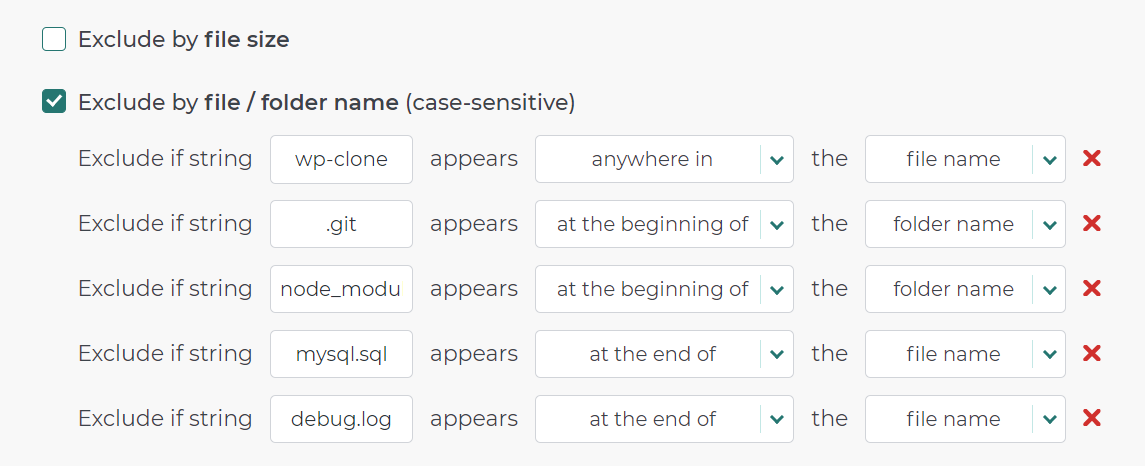
Task: Delete the .git exclusion rule
Action: pos(1092,224)
